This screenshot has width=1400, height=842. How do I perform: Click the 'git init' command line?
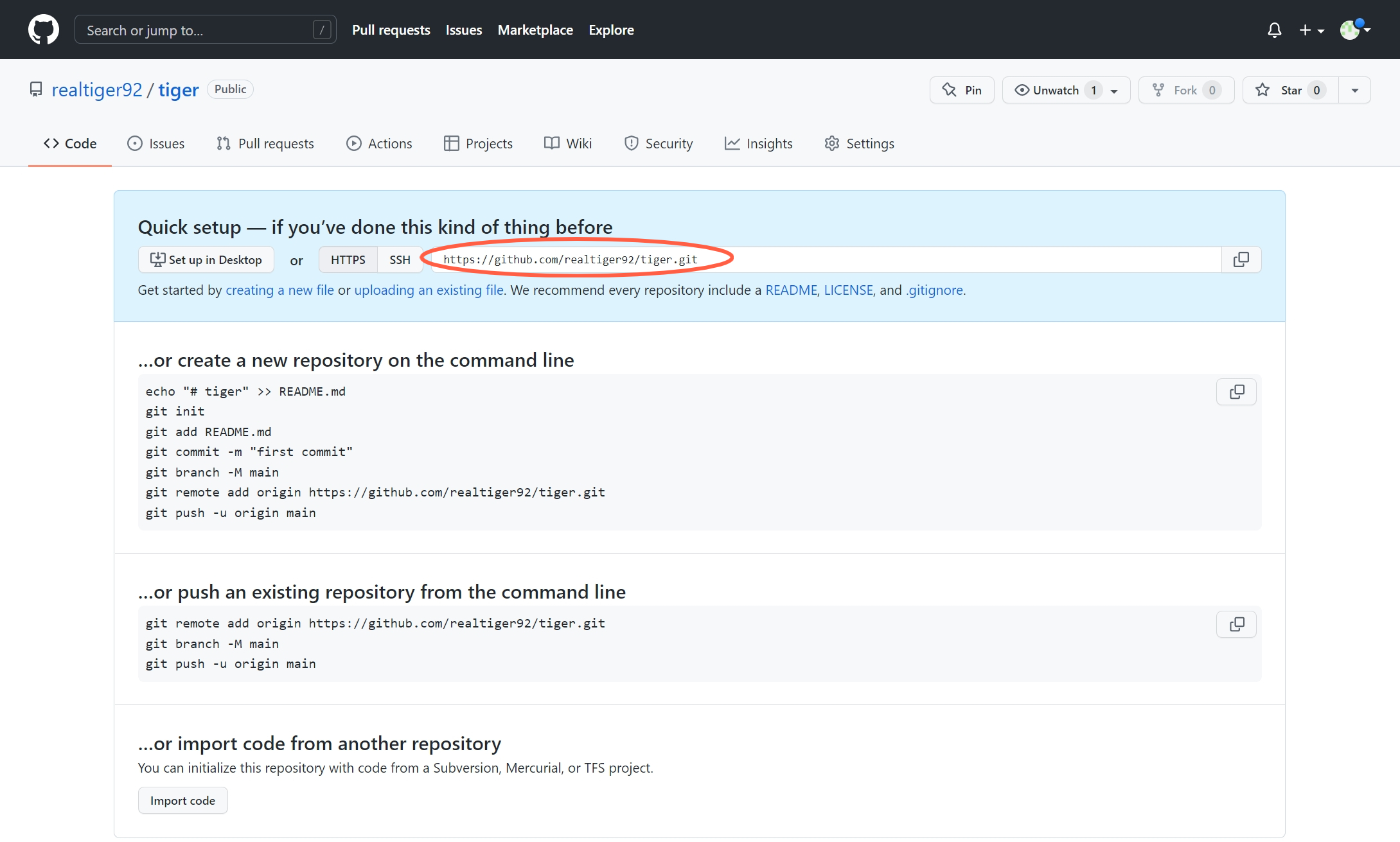pos(175,412)
